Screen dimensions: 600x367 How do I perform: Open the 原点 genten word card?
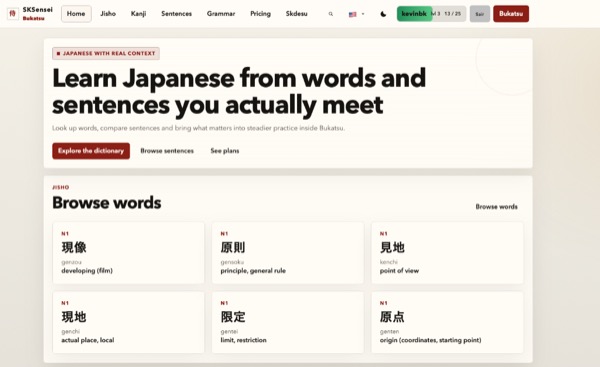(x=447, y=322)
